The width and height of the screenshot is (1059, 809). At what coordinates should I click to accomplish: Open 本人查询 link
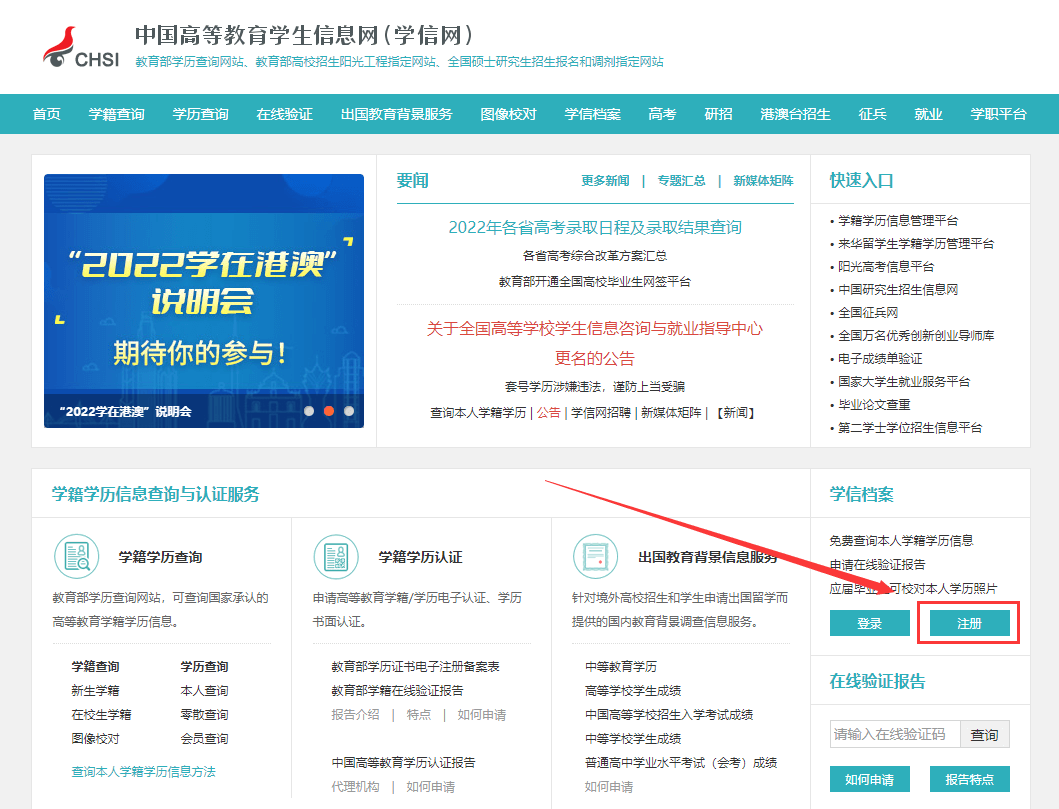click(204, 691)
